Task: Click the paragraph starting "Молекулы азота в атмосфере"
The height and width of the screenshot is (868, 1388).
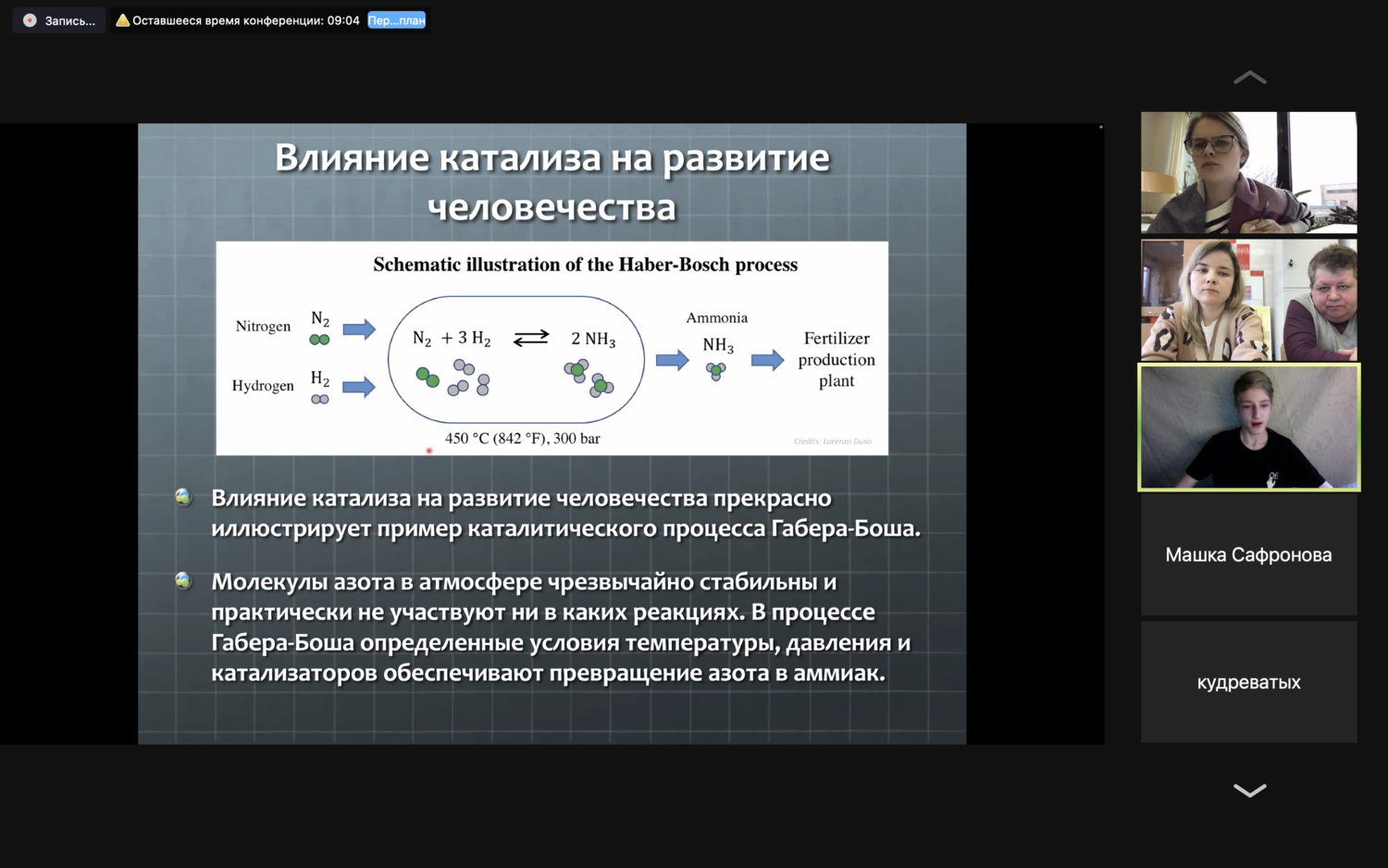Action: pyautogui.click(x=561, y=627)
